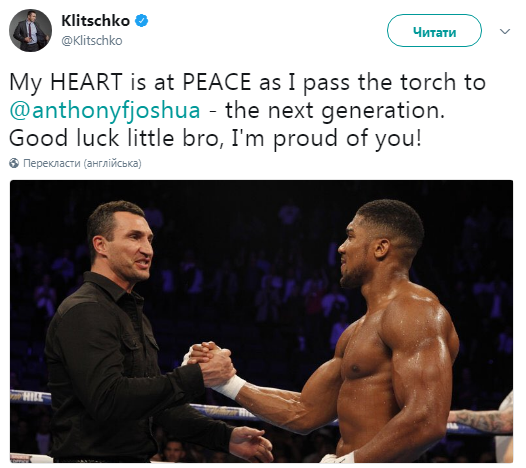This screenshot has width=526, height=468.
Task: Click the tattooed arm at photo edge
Action: (483, 418)
